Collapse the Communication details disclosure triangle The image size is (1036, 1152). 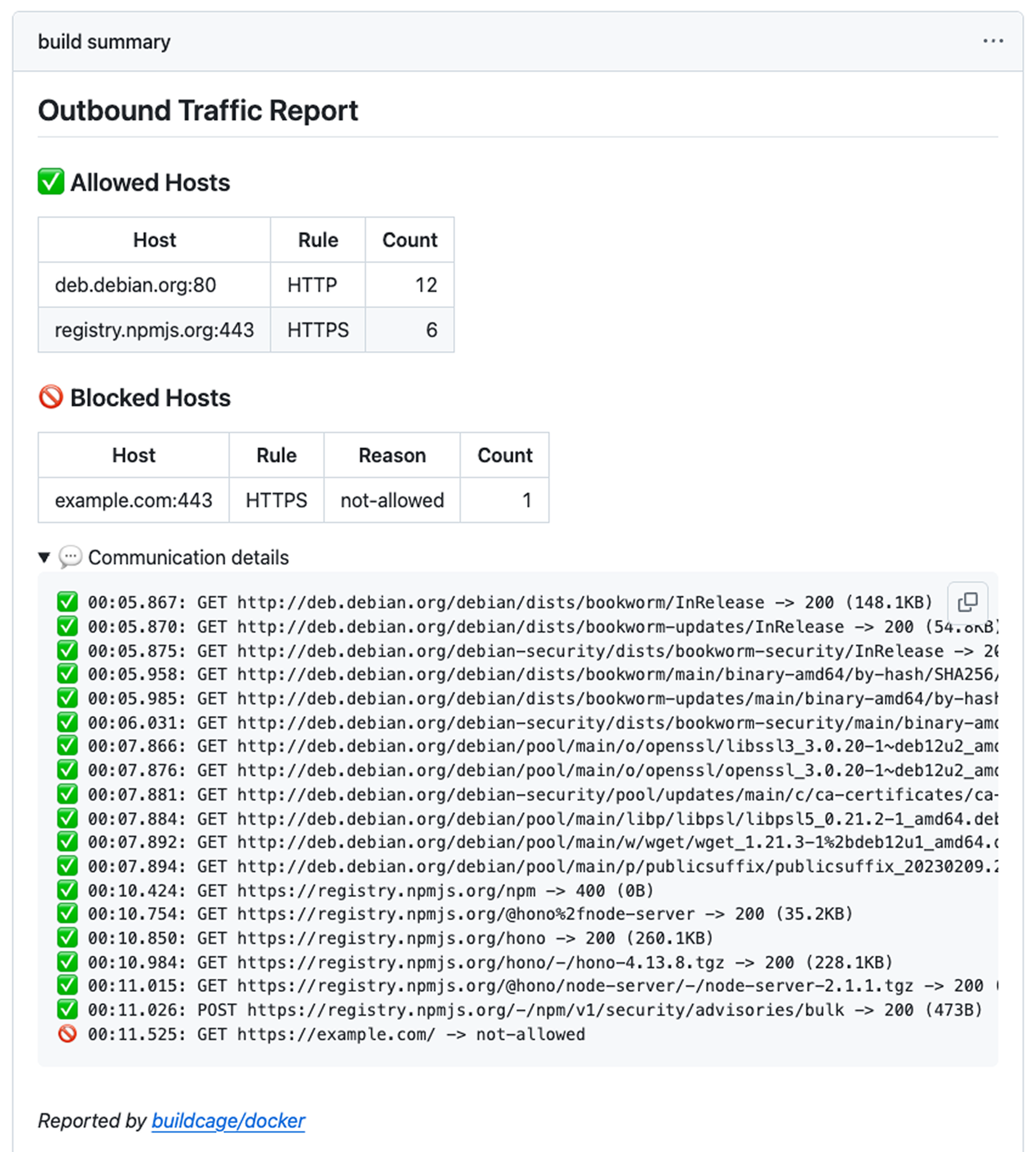pos(44,557)
